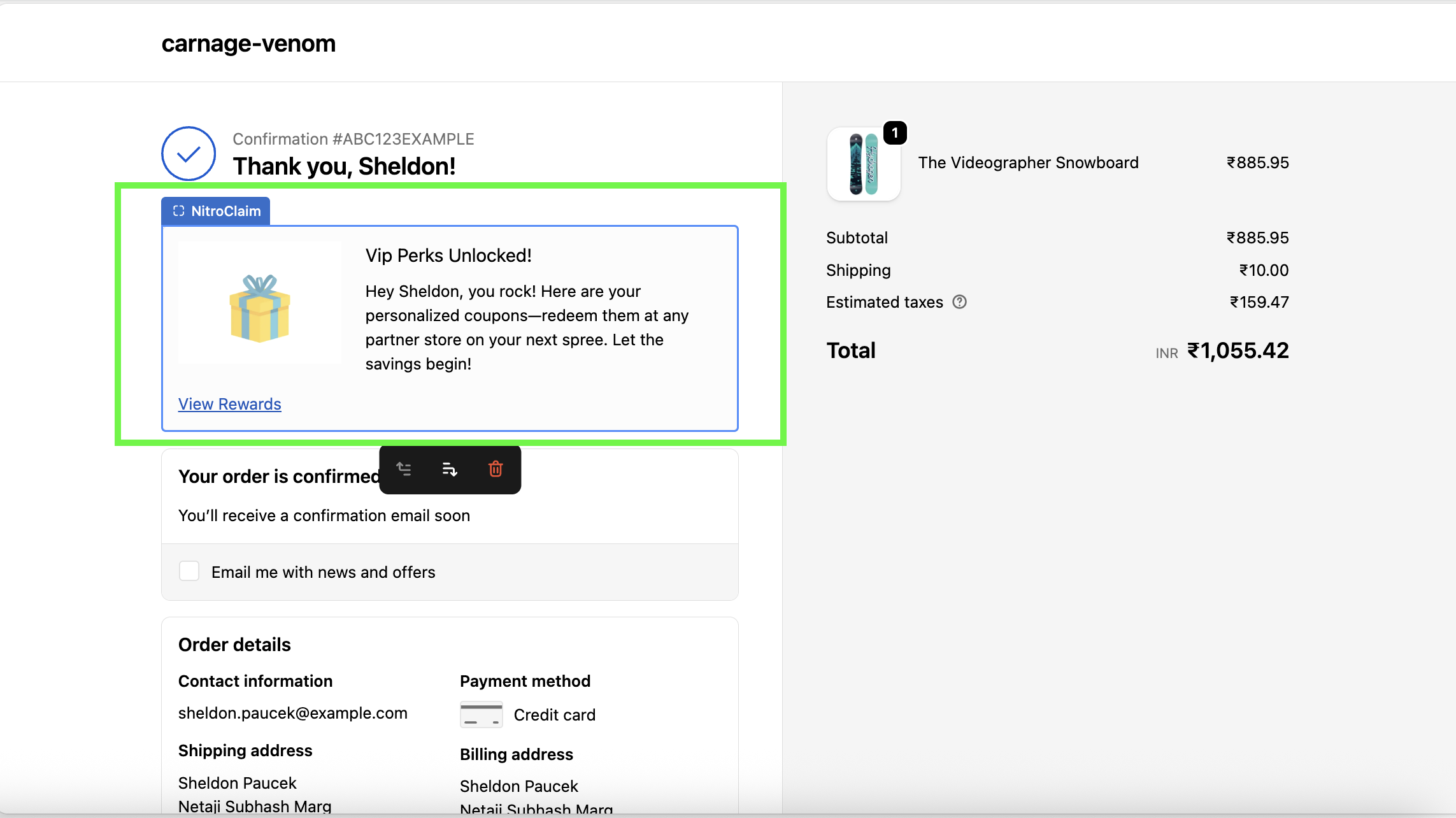Viewport: 1456px width, 818px height.
Task: Delete the block with red trash icon
Action: 496,470
